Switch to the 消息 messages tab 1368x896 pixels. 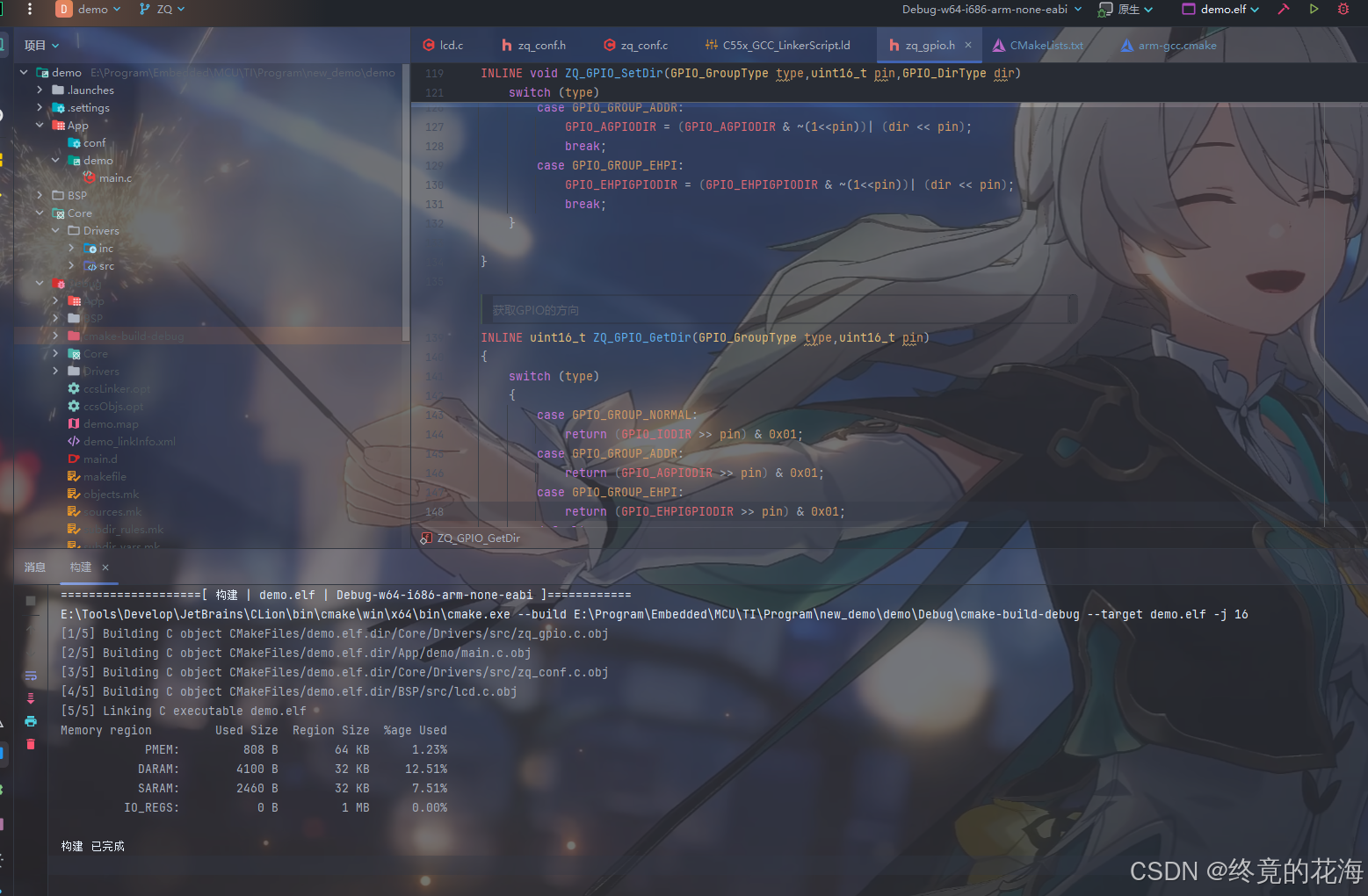[x=35, y=567]
